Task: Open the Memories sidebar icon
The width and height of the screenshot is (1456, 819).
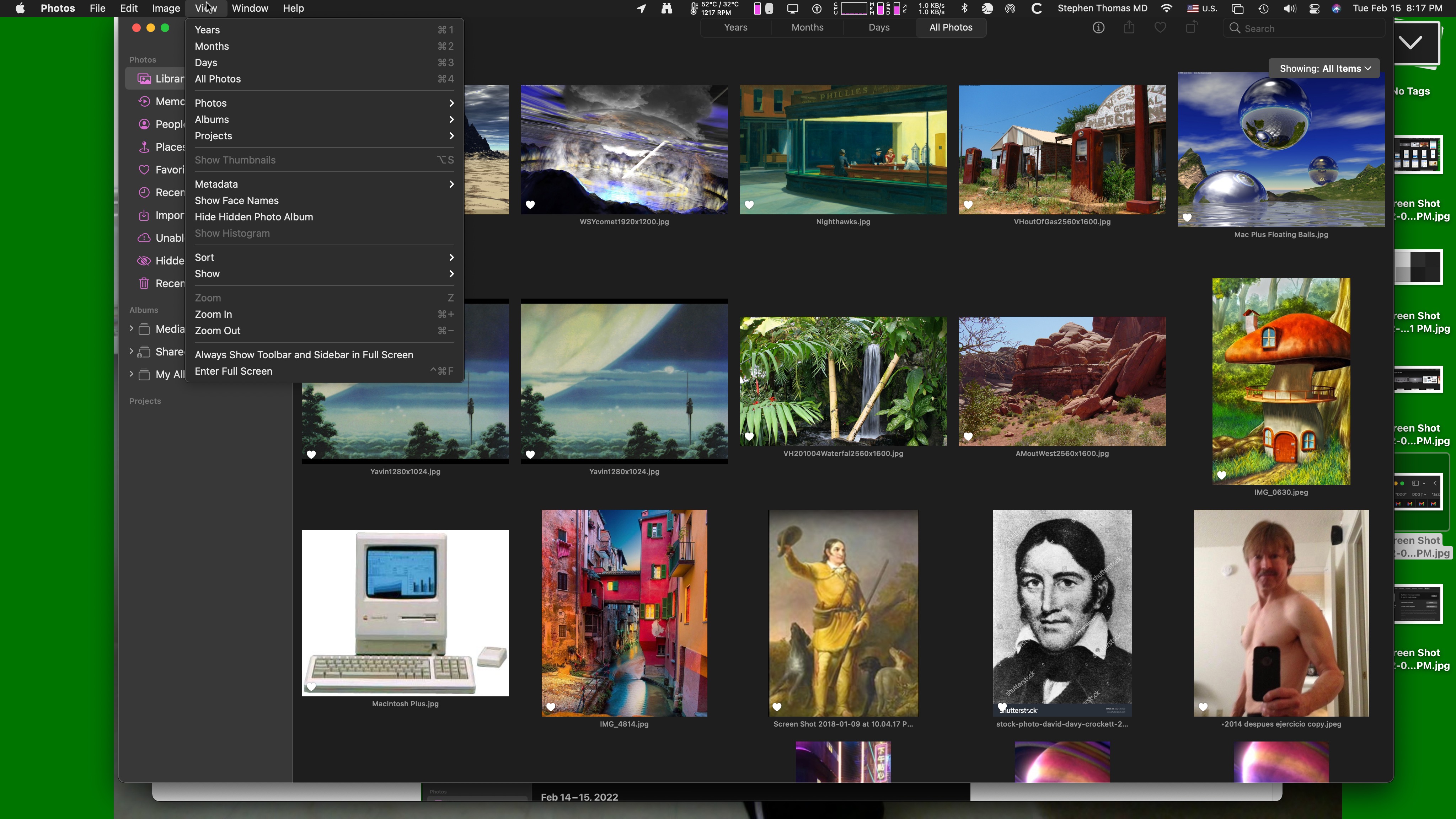Action: pyautogui.click(x=145, y=102)
